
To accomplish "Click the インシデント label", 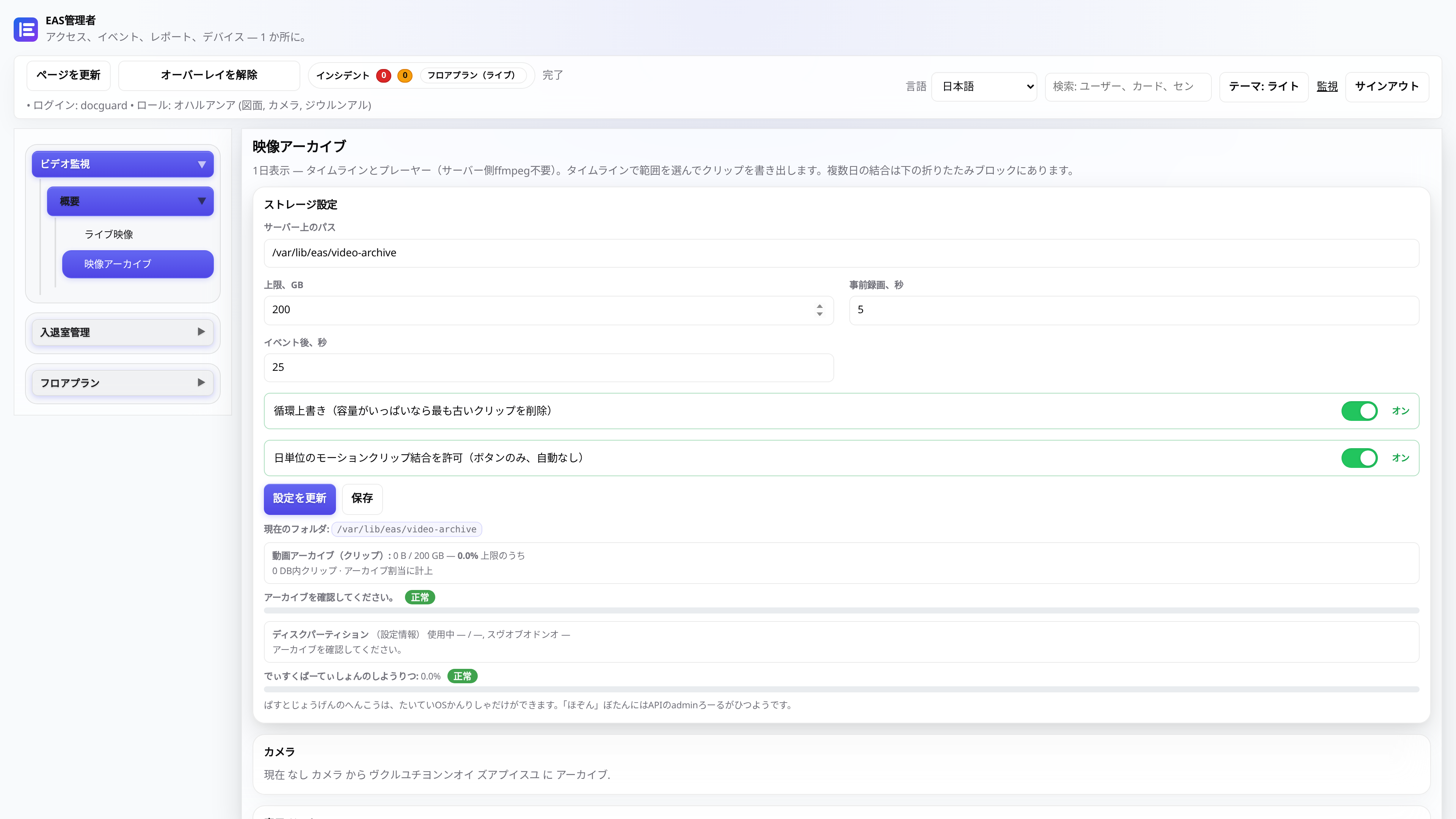I will 342,75.
